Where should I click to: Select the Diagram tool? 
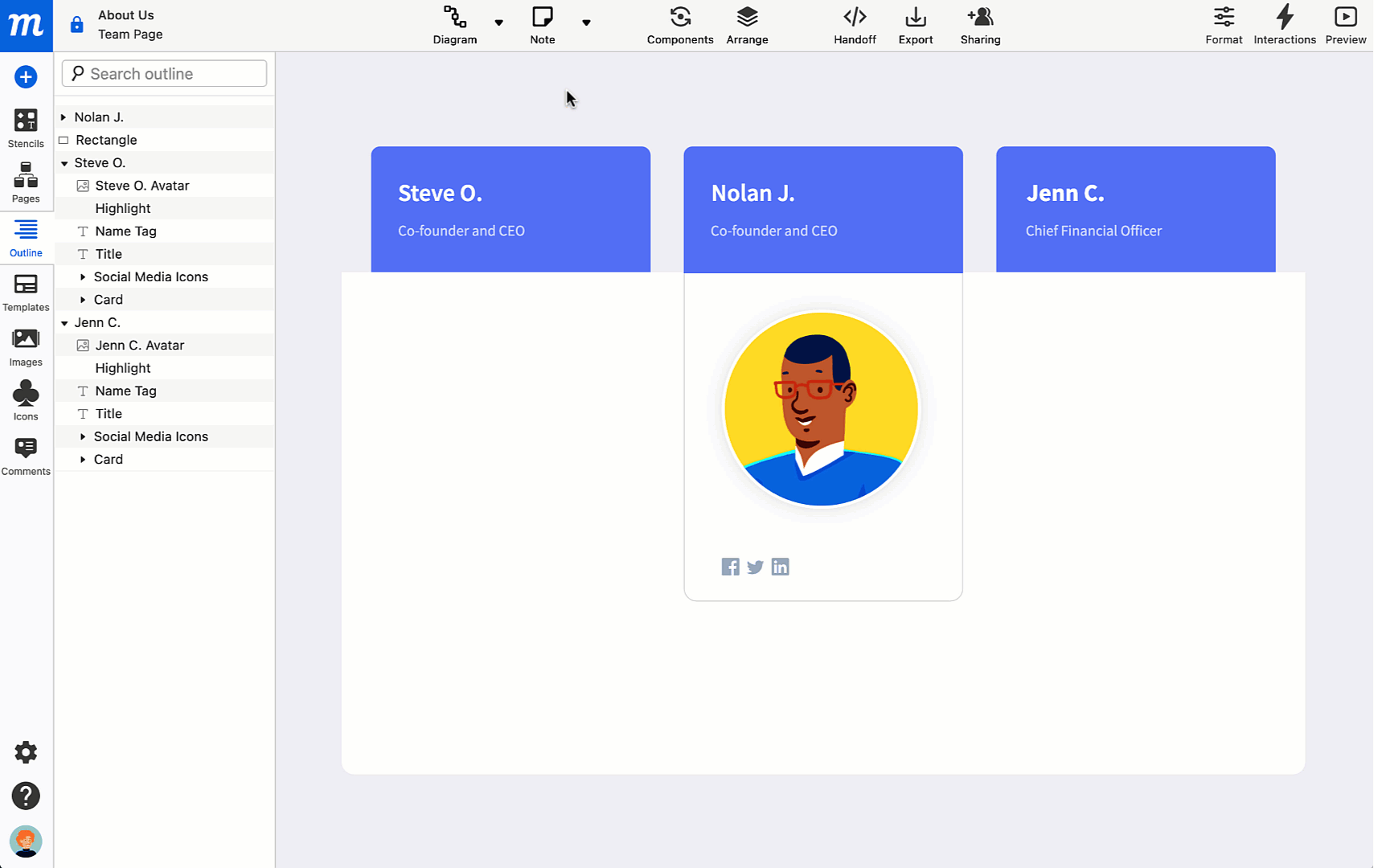click(x=454, y=25)
